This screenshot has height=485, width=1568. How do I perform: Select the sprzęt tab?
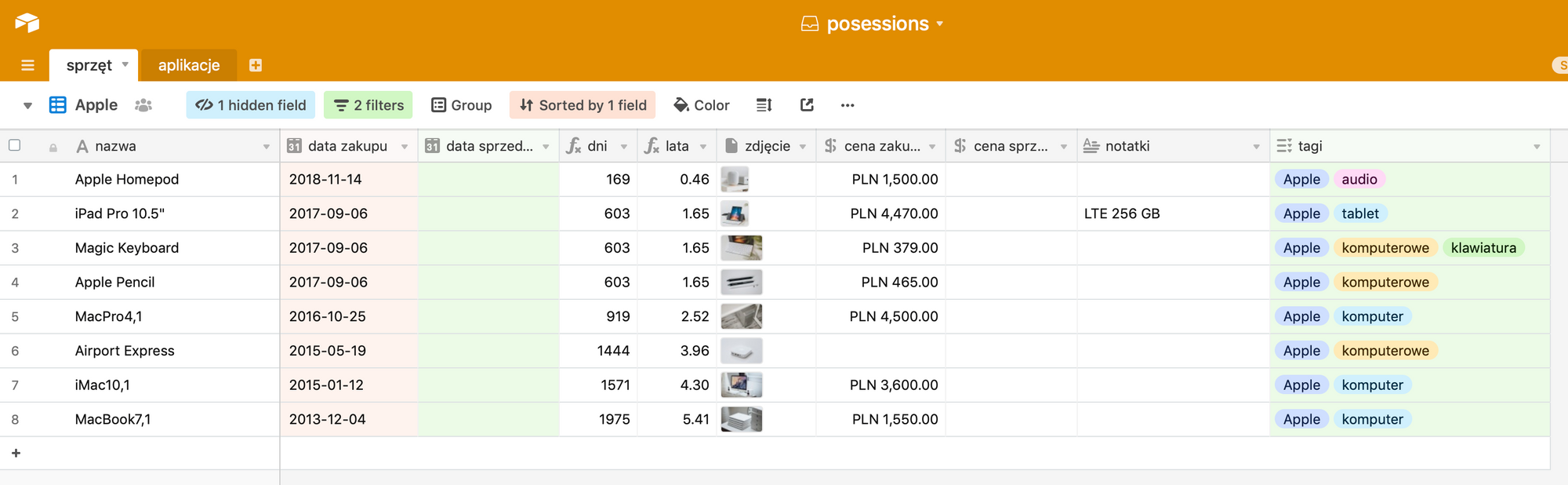coord(89,65)
